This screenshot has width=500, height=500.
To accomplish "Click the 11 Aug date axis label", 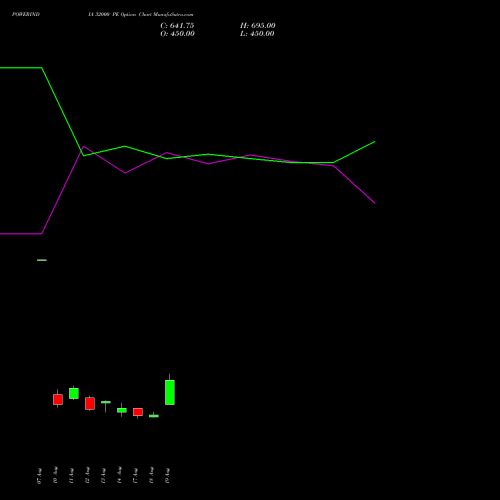I will (71, 475).
